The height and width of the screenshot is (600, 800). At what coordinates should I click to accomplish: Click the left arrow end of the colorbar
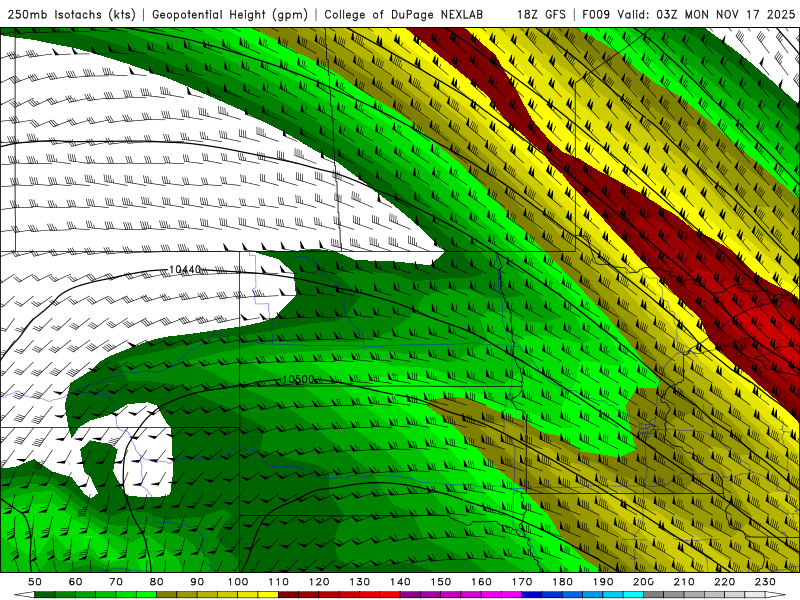(24, 594)
